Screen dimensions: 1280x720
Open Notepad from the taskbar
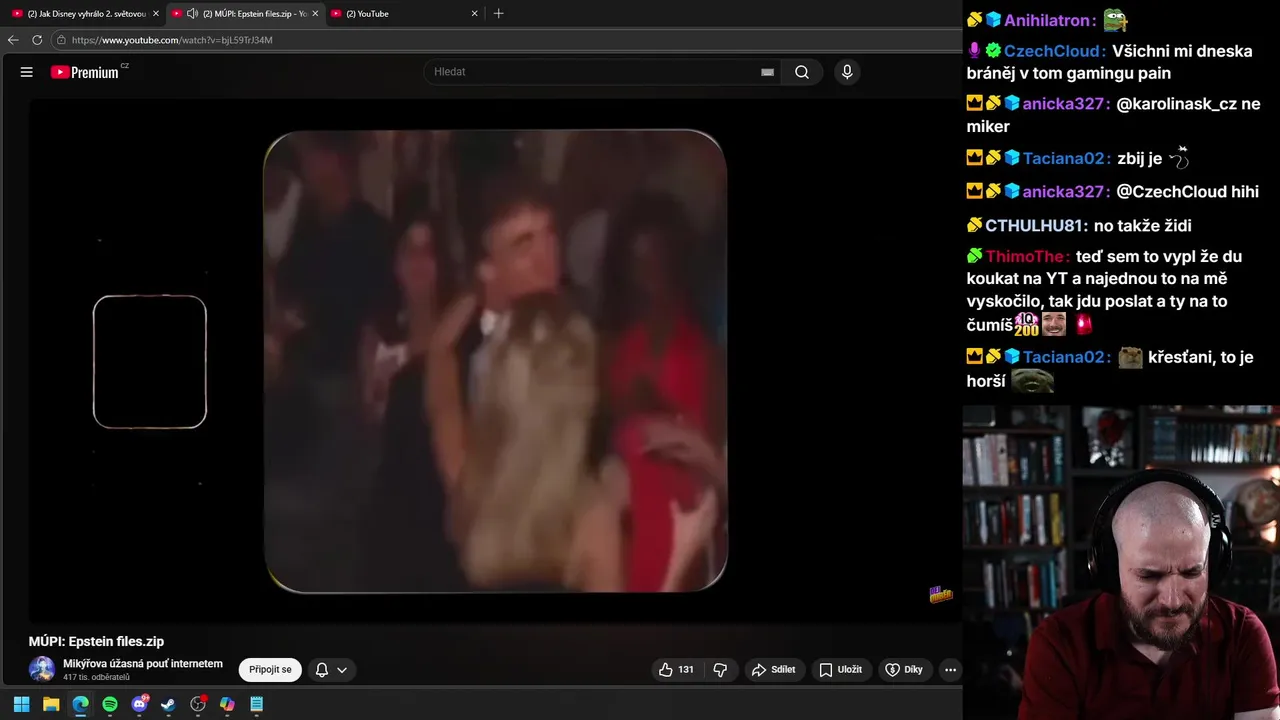[256, 704]
